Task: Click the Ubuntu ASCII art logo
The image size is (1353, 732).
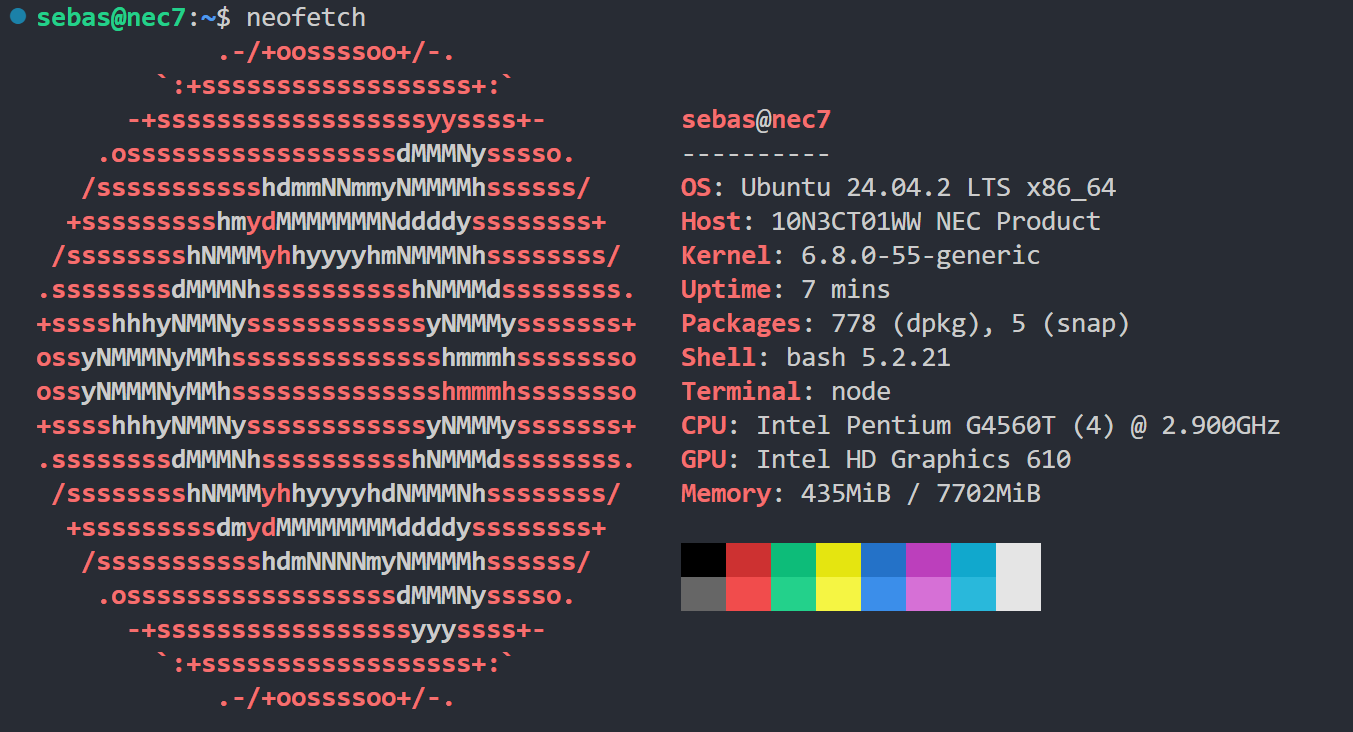Action: tap(336, 375)
